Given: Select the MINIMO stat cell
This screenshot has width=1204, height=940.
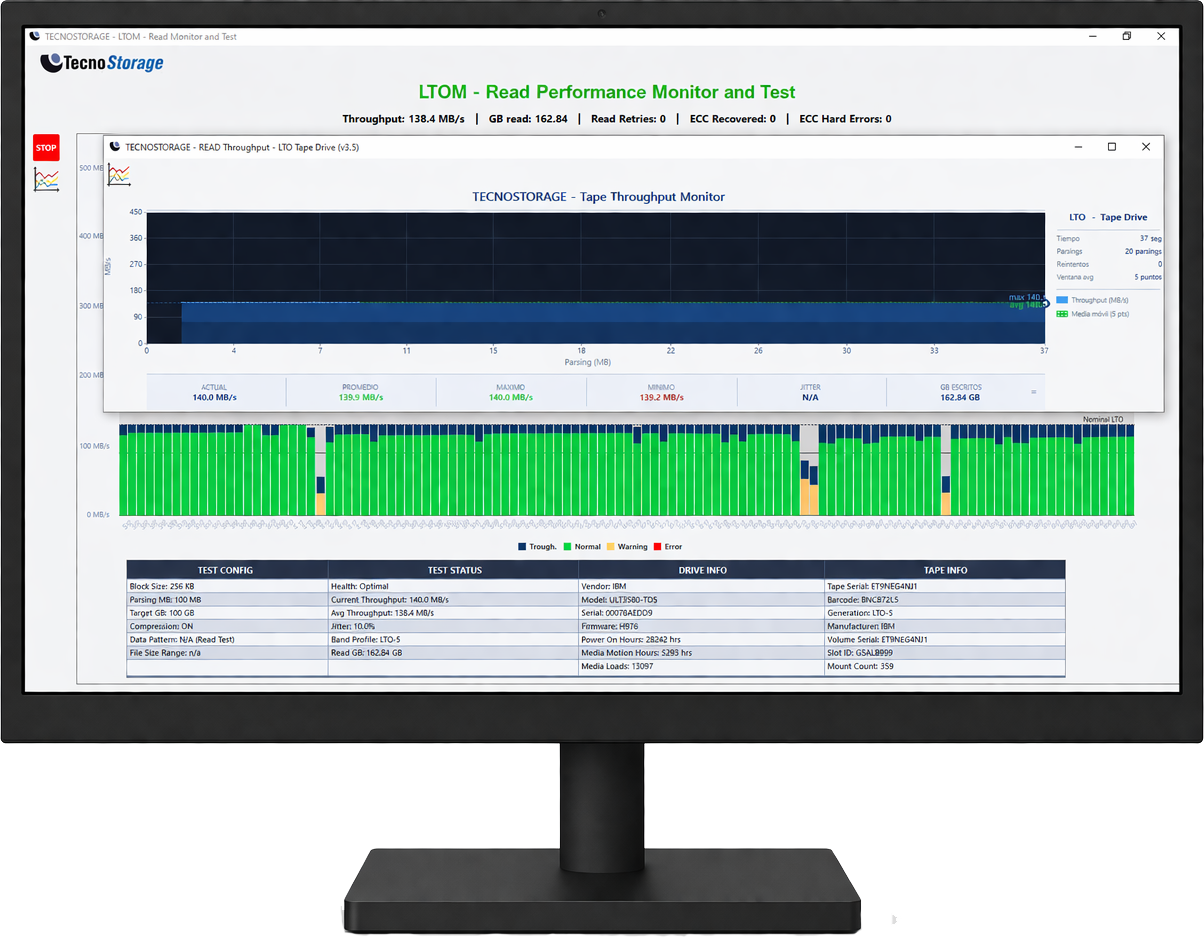Looking at the screenshot, I should click(661, 392).
